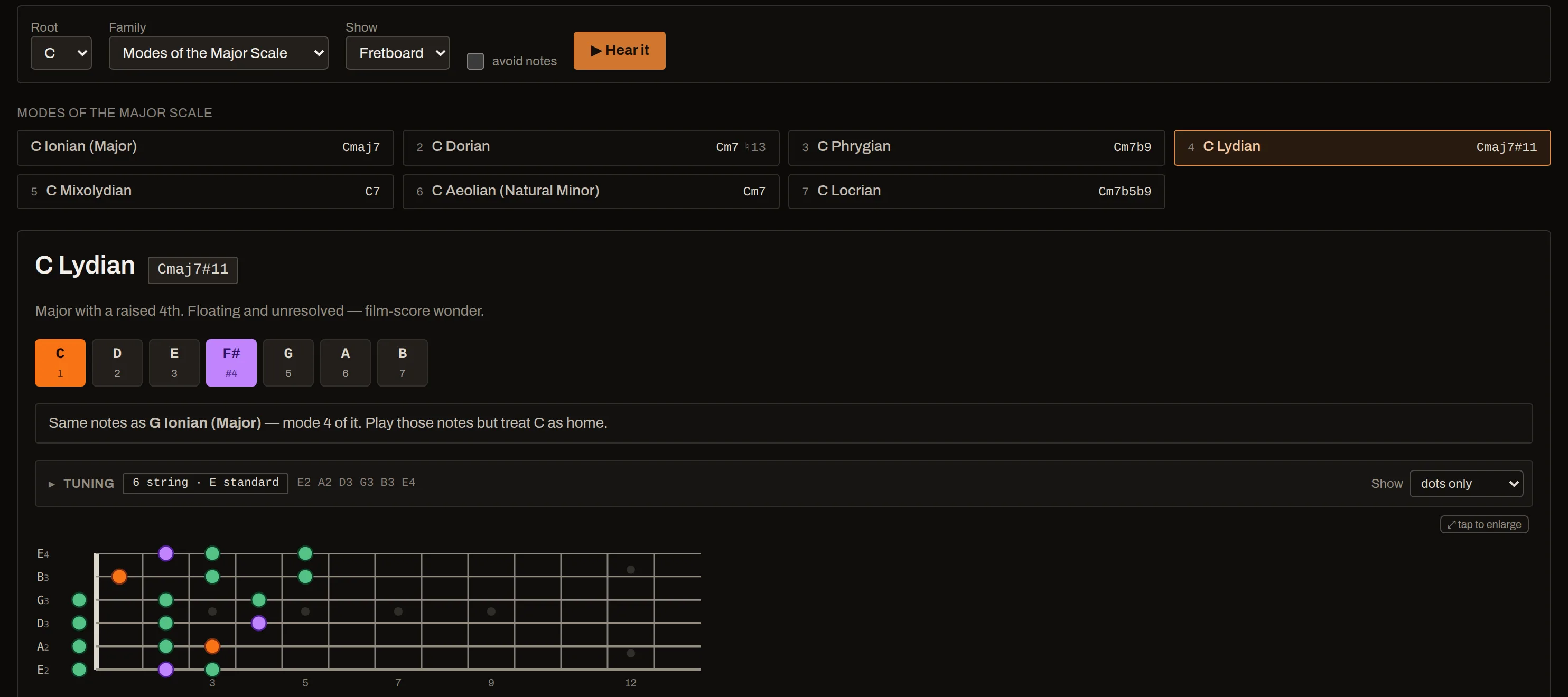The image size is (1568, 697).
Task: Choose the C Mixolydian mode
Action: (205, 192)
